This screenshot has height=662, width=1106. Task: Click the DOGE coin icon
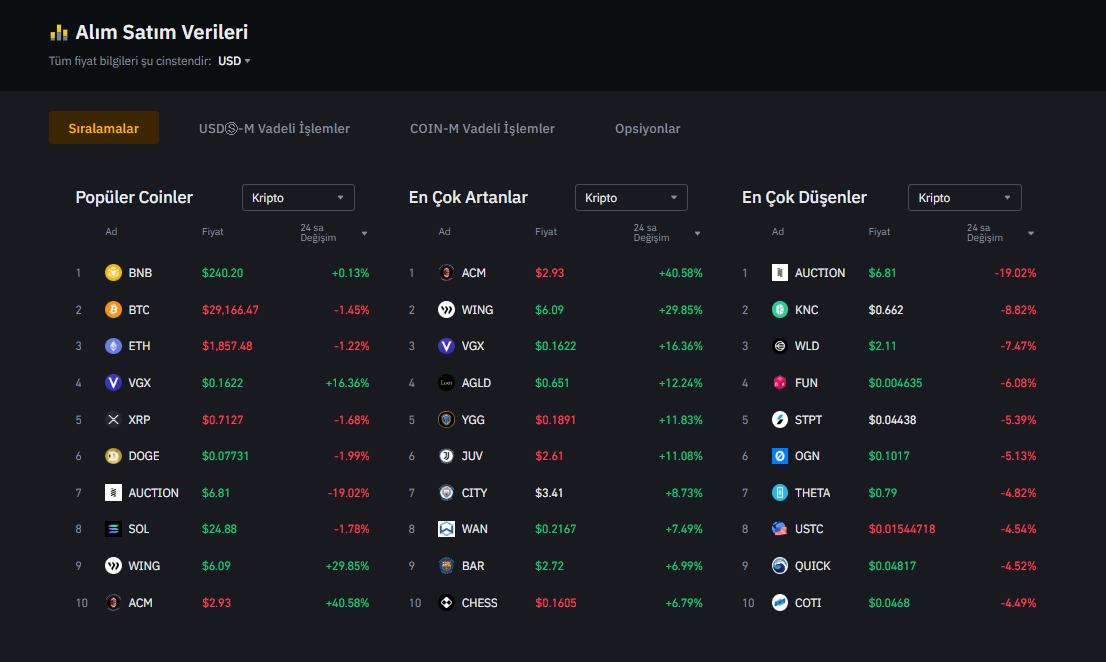[x=113, y=456]
